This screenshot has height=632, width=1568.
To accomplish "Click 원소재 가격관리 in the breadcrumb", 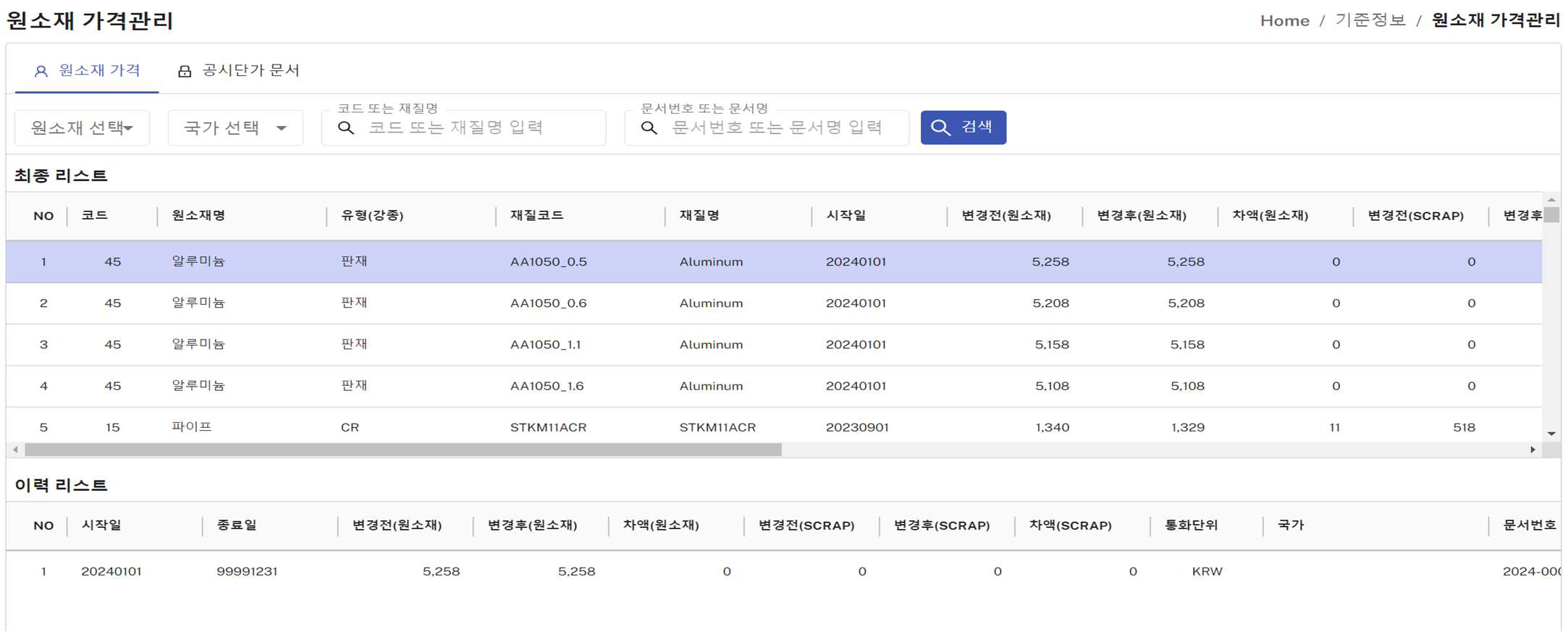I will (1496, 20).
